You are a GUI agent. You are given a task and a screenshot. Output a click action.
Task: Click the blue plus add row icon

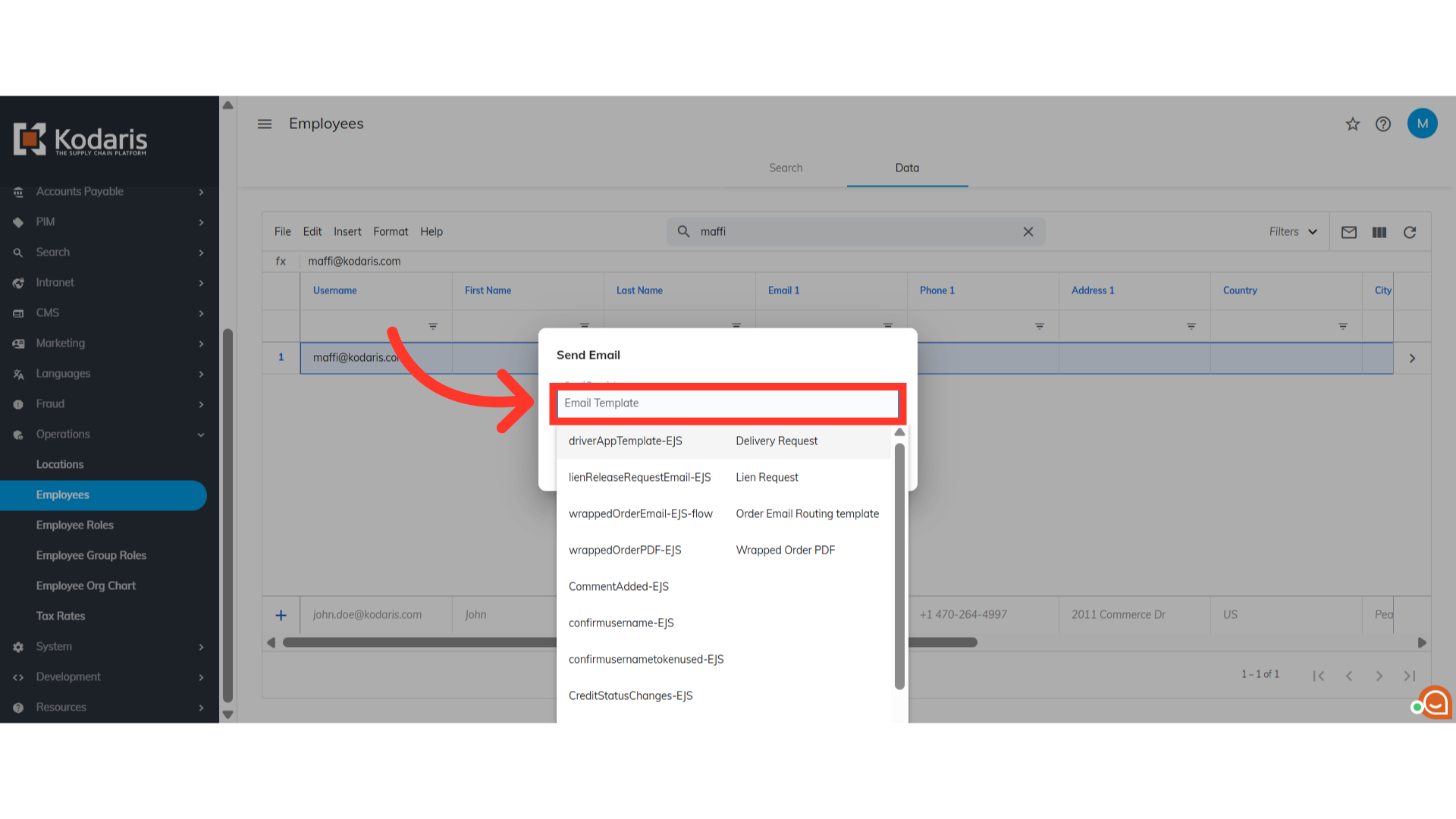(x=281, y=615)
